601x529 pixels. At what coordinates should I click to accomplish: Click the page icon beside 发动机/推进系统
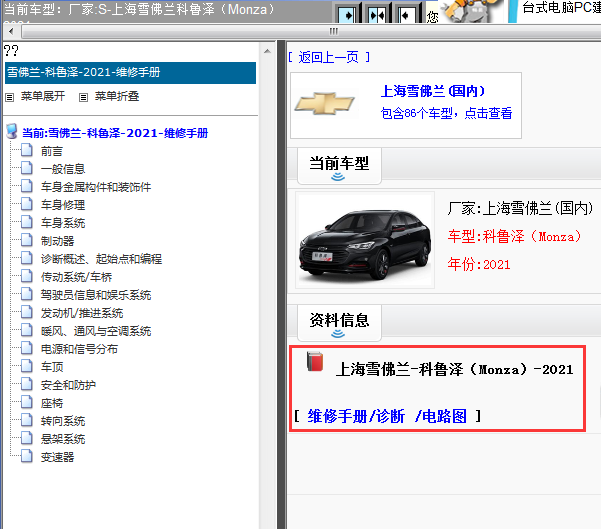(x=26, y=312)
